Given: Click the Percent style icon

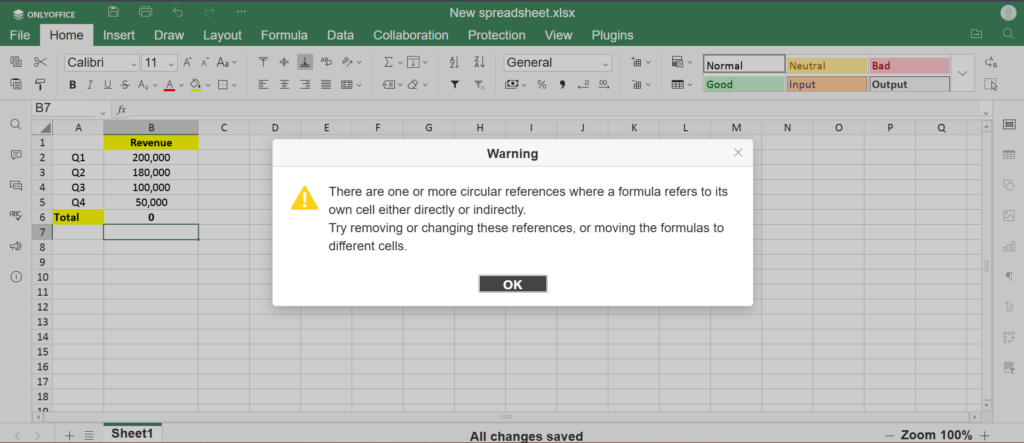Looking at the screenshot, I should pyautogui.click(x=542, y=85).
